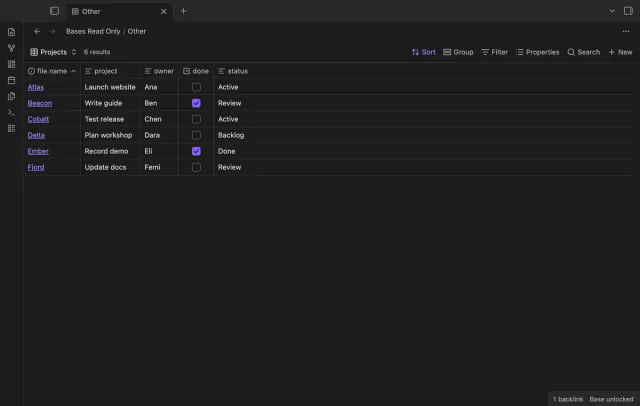
Task: Uncheck the done box for Beacon
Action: (x=196, y=103)
